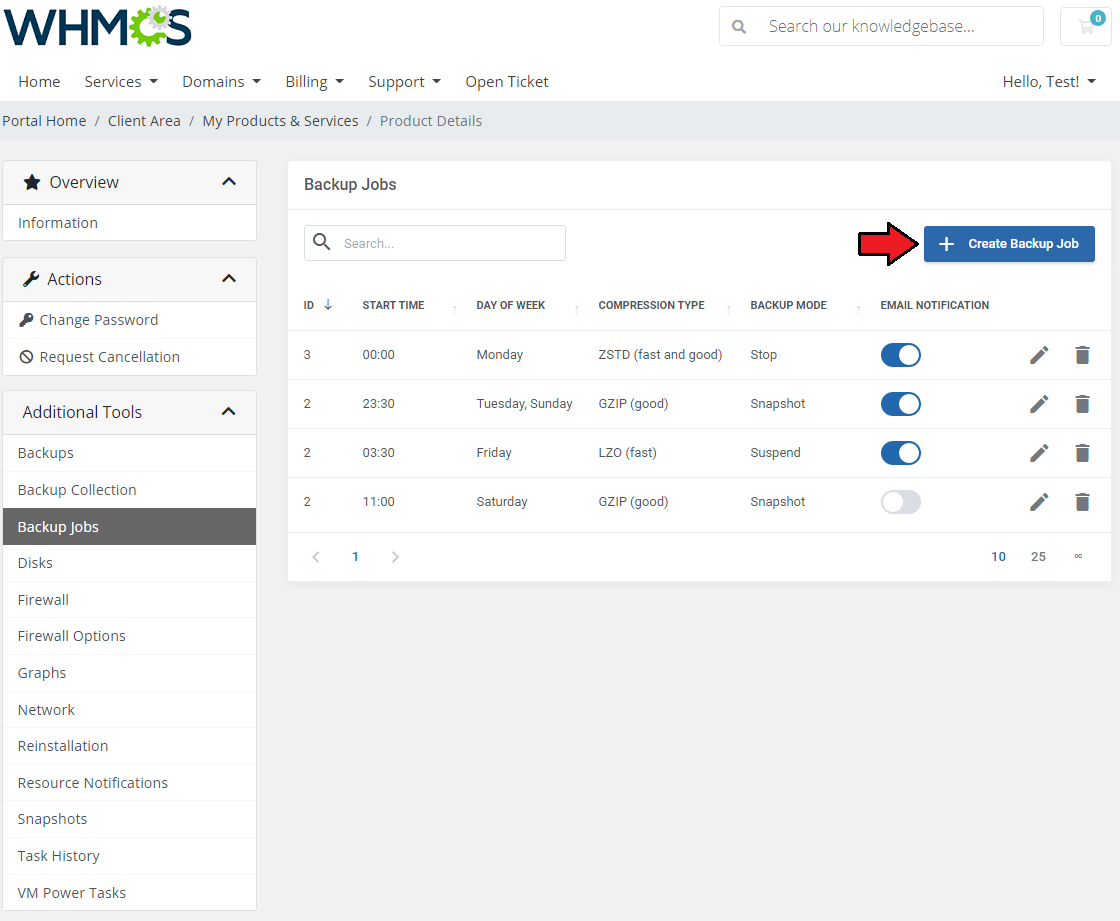Go to next page arrow
This screenshot has height=921, width=1120.
click(x=395, y=557)
